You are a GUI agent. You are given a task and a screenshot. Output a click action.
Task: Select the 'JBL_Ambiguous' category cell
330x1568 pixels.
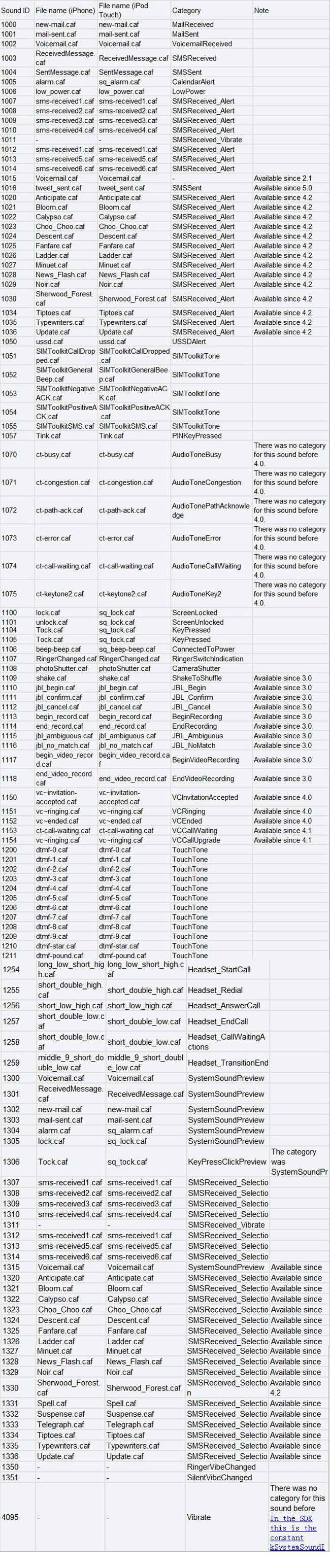pos(196,736)
